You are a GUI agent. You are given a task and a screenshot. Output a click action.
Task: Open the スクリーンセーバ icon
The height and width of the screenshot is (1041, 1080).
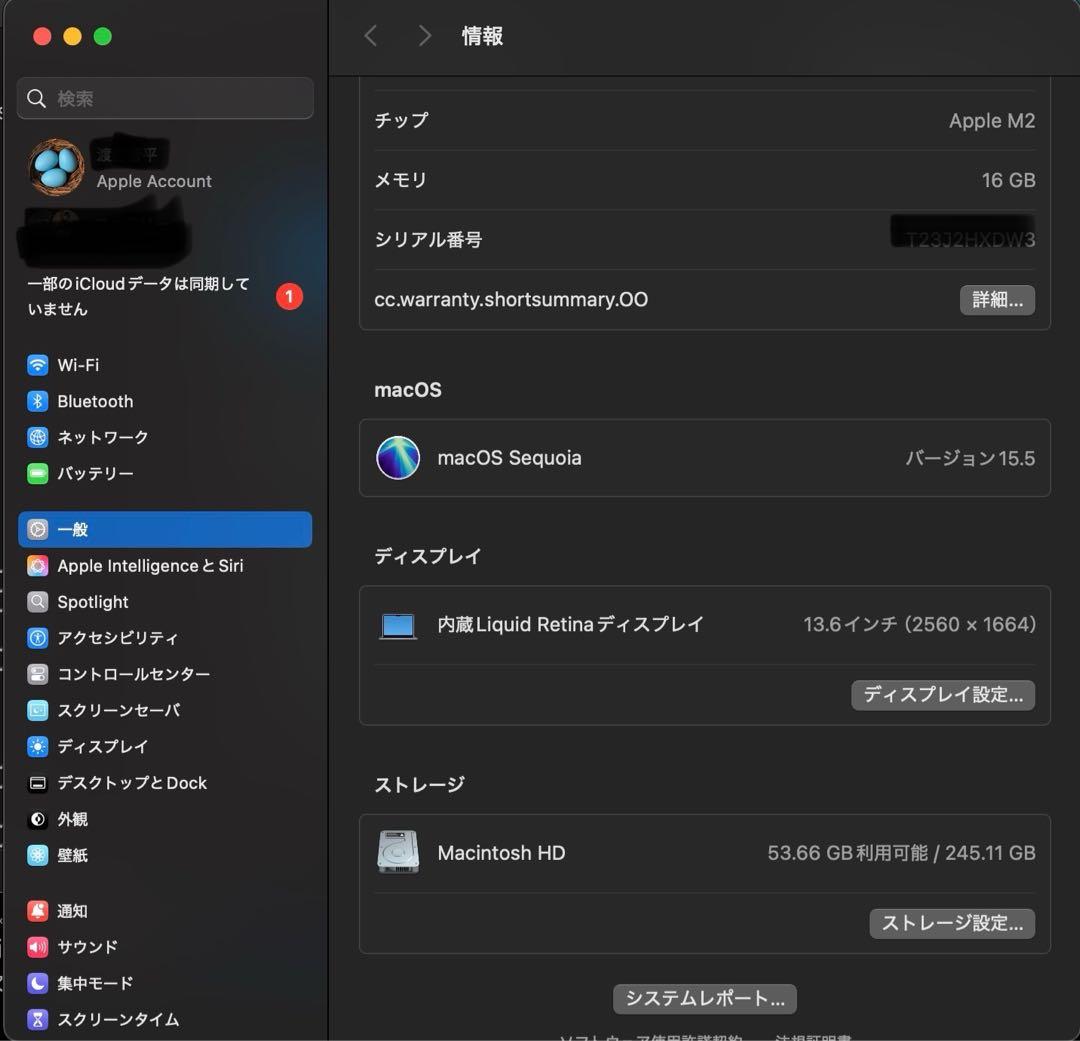[38, 711]
